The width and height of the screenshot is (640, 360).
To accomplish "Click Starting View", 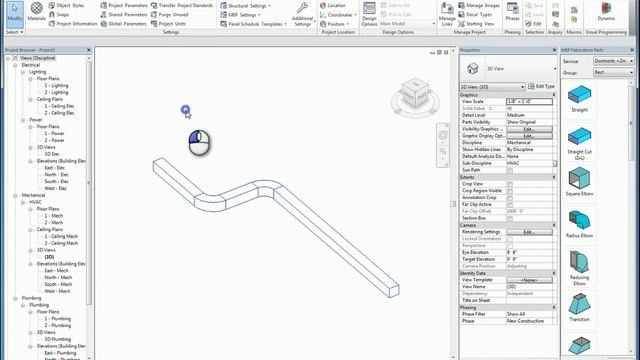I will 476,24.
